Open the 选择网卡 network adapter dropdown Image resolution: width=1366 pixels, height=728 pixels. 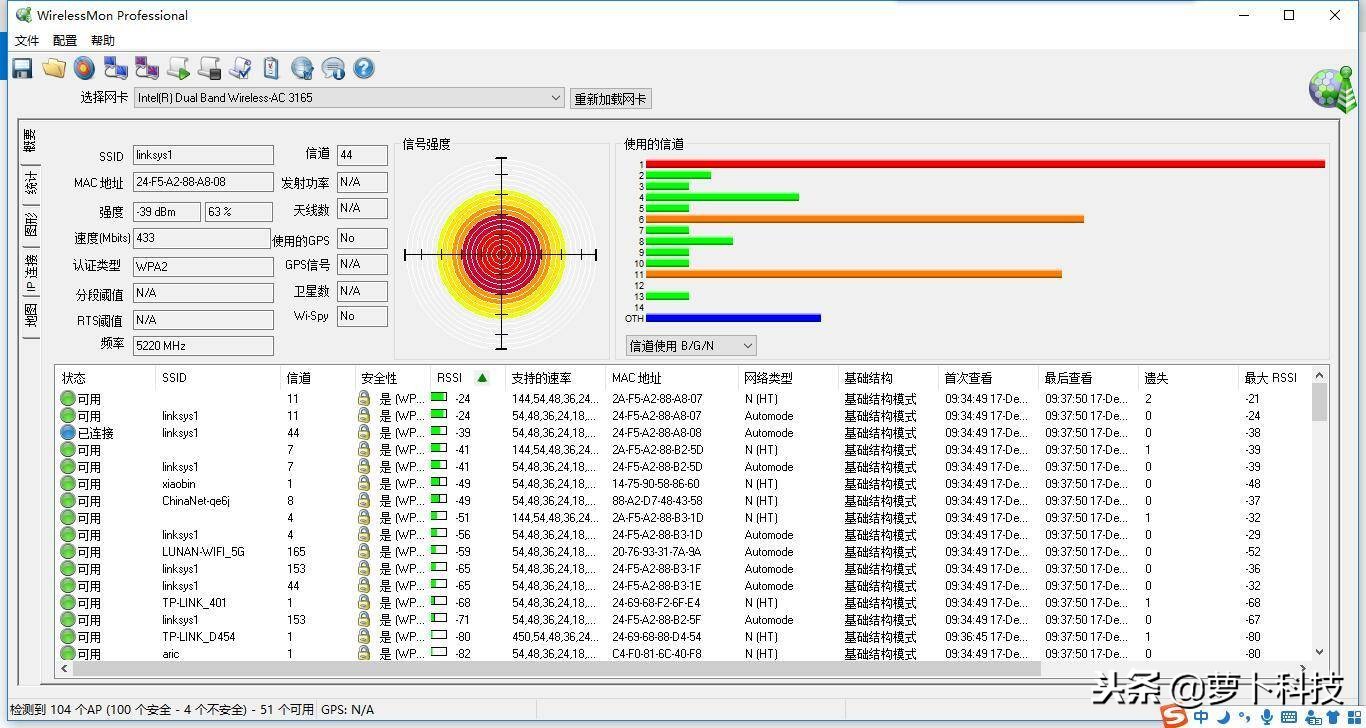tap(555, 98)
